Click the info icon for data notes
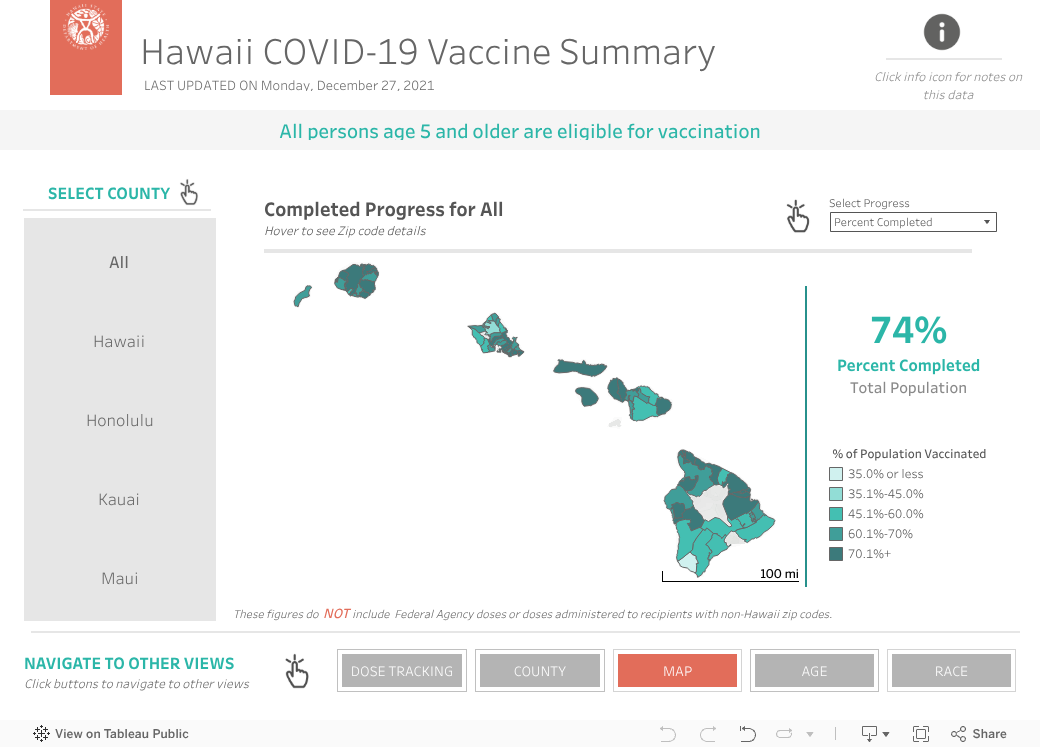 (x=942, y=32)
